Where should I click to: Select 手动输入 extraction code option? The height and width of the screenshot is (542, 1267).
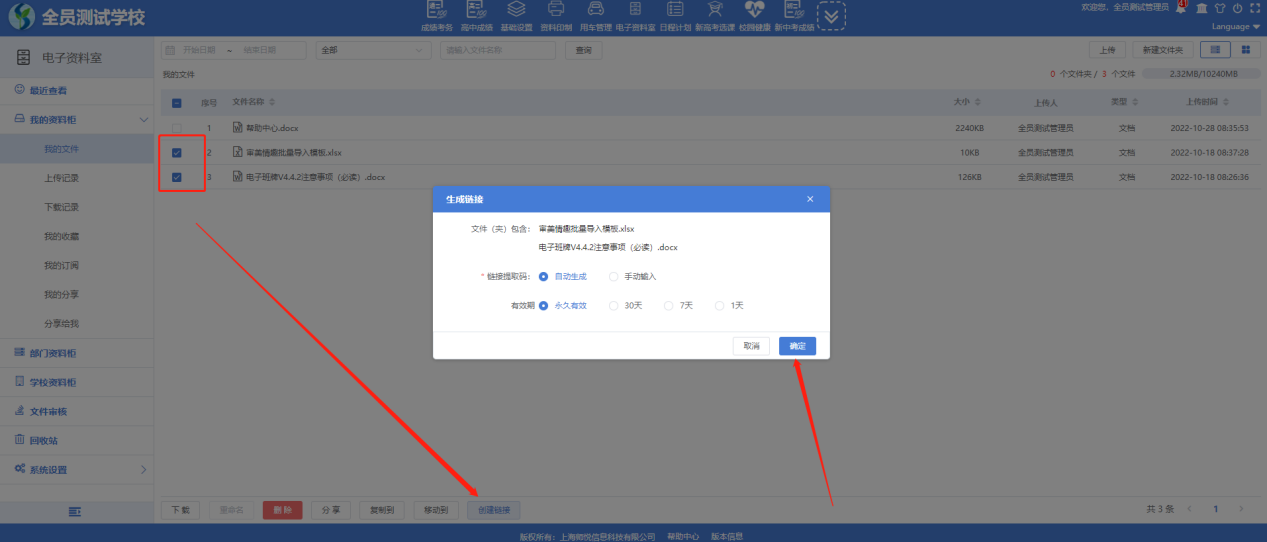pyautogui.click(x=633, y=276)
